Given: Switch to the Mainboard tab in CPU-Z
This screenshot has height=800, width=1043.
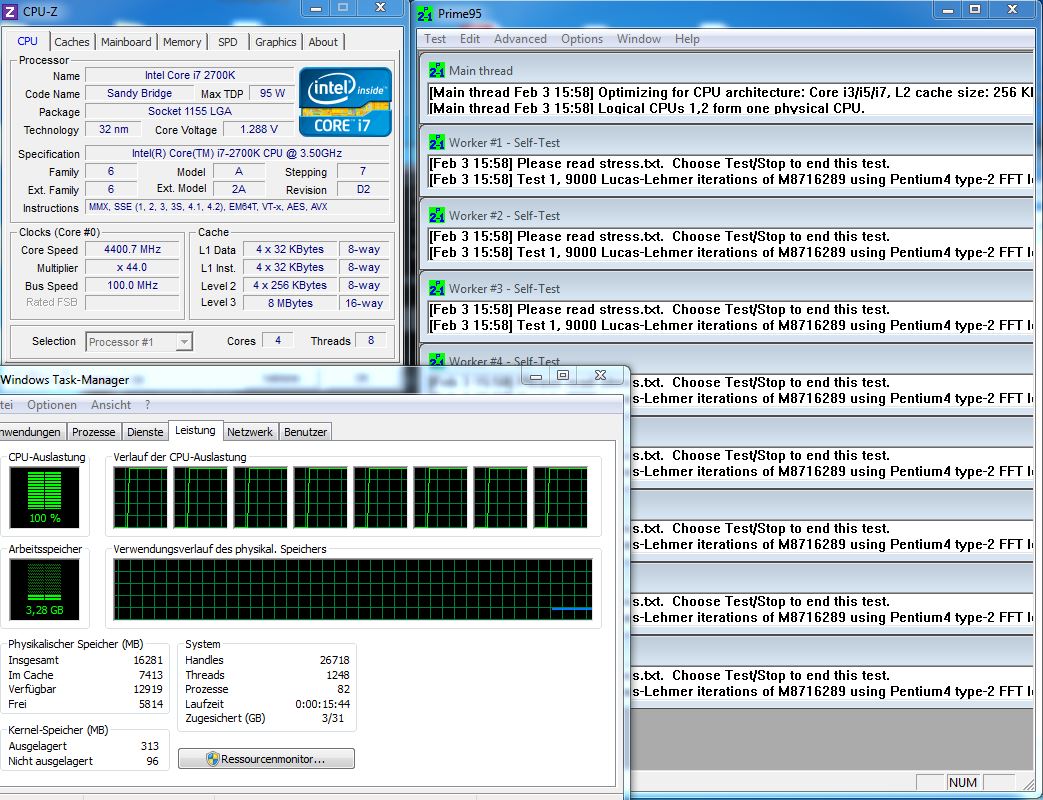Looking at the screenshot, I should click(126, 42).
